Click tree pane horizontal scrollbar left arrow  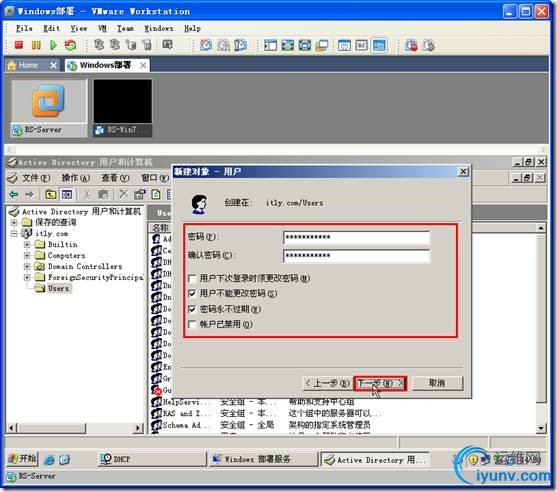(x=12, y=428)
